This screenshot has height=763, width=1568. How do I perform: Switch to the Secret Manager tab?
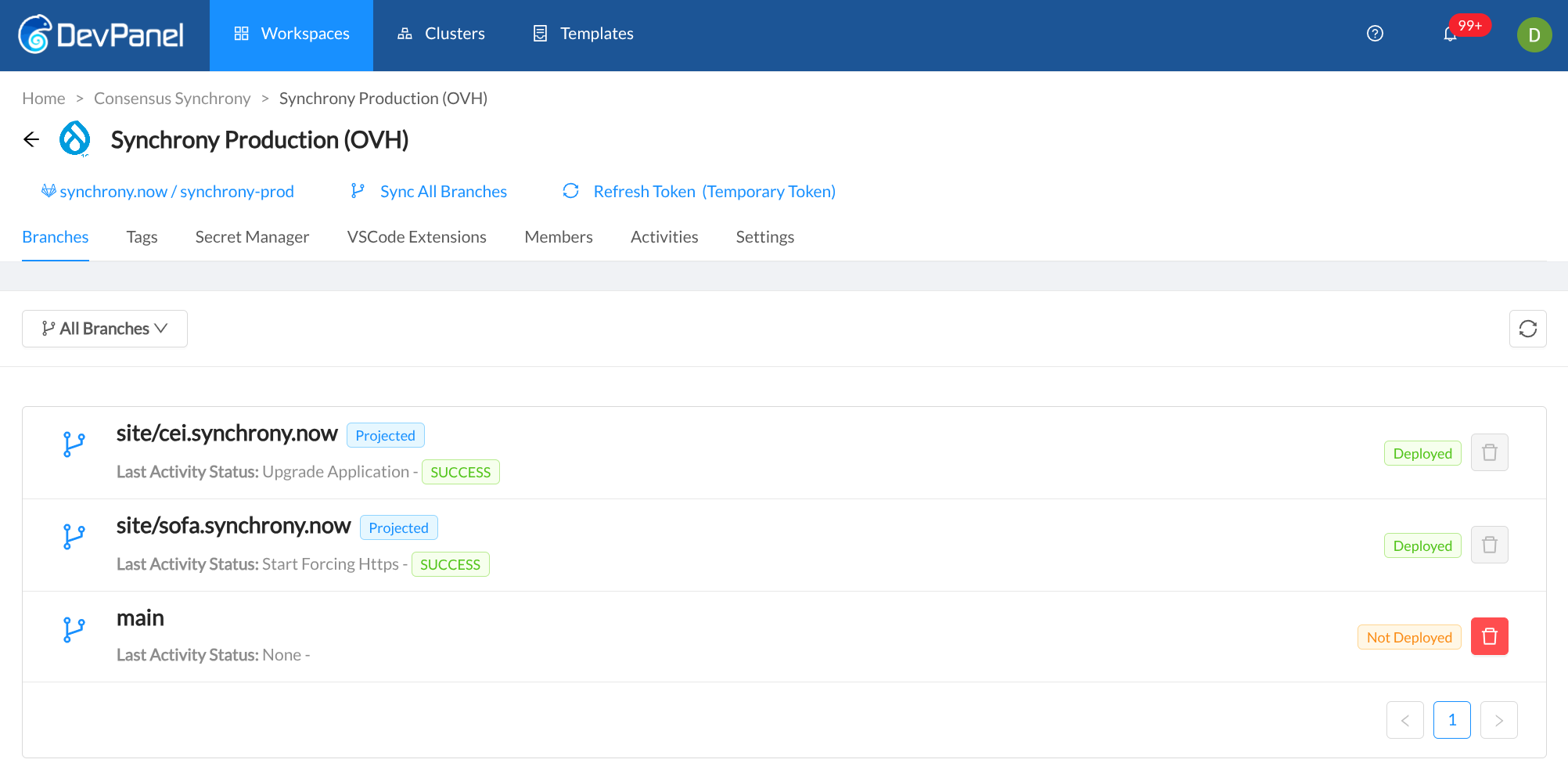point(252,237)
